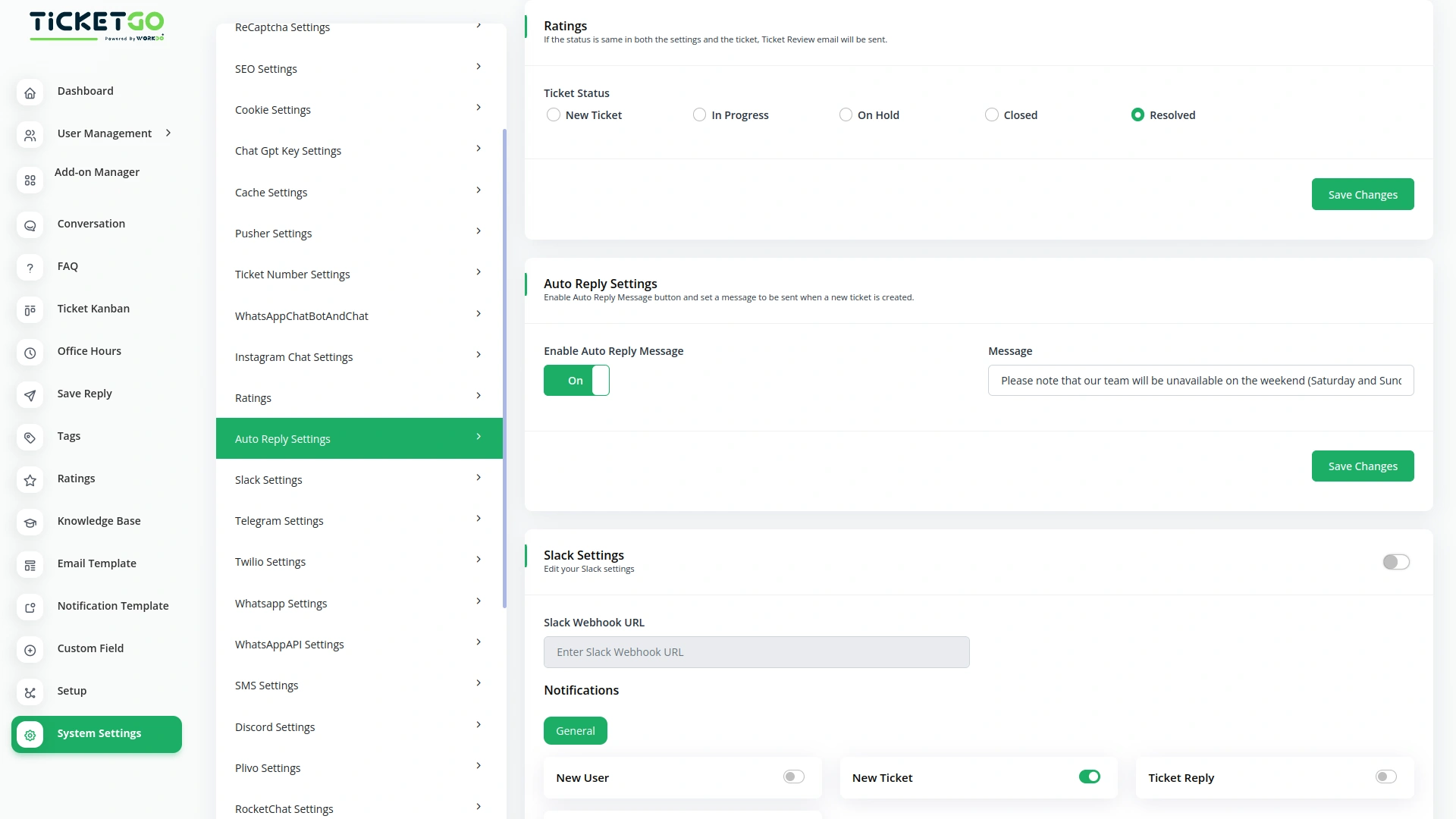Viewport: 1456px width, 819px height.
Task: Click the Enter Slack Webhook URL field
Action: (756, 651)
